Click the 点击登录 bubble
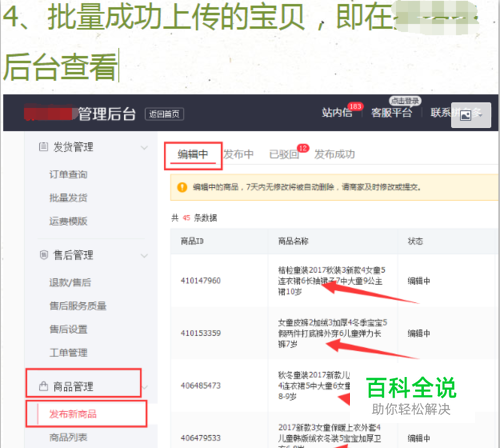Viewport: 500px width, 448px height. 405,100
